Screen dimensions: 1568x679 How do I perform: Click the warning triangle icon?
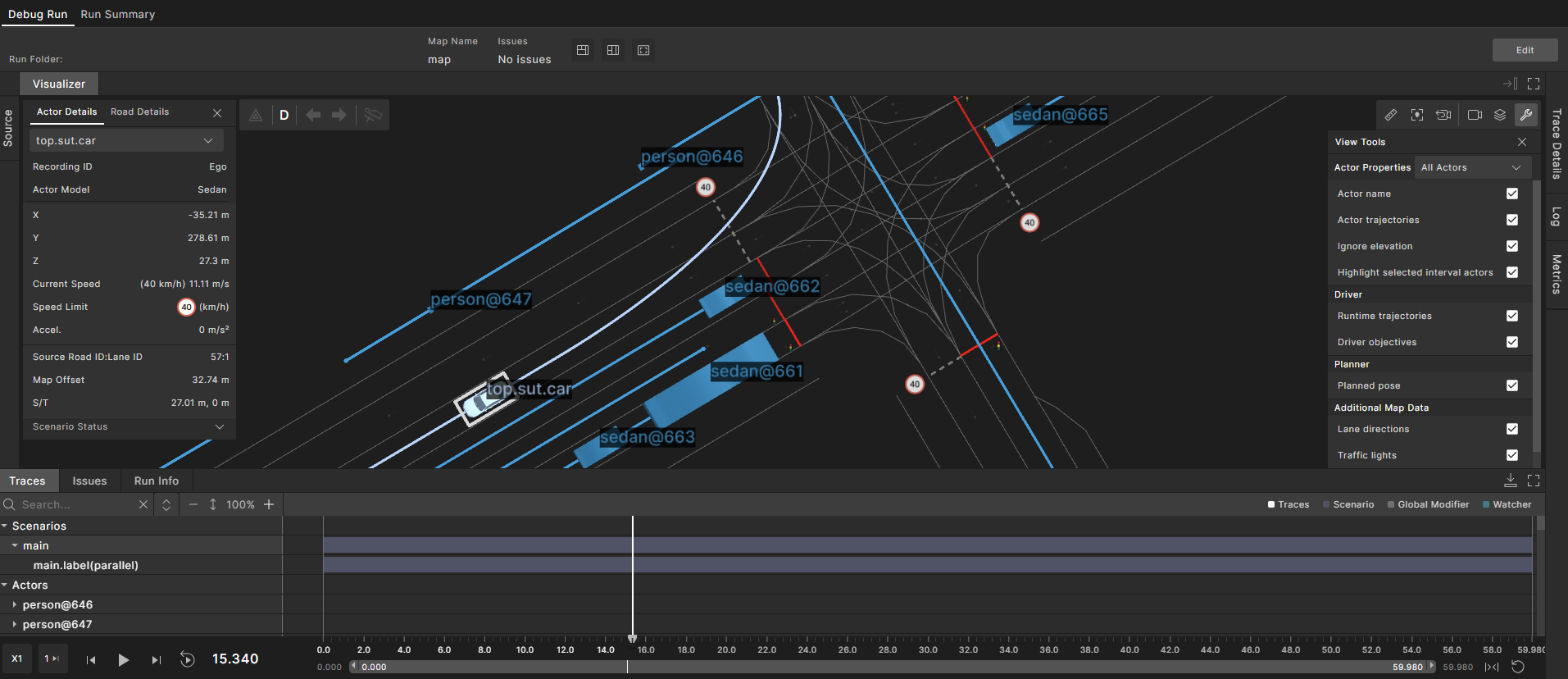(x=256, y=115)
